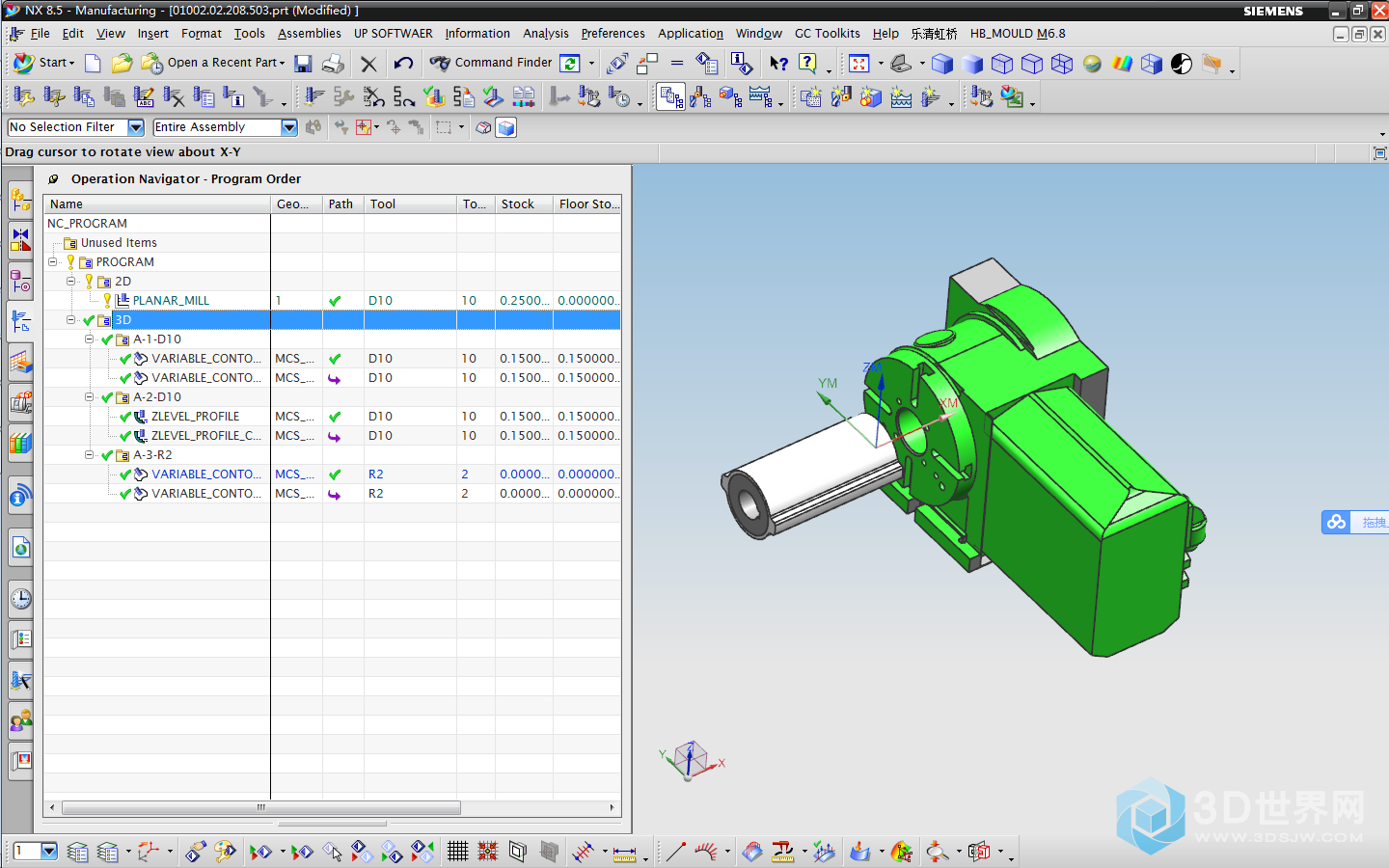
Task: Open the File menu
Action: tap(40, 33)
